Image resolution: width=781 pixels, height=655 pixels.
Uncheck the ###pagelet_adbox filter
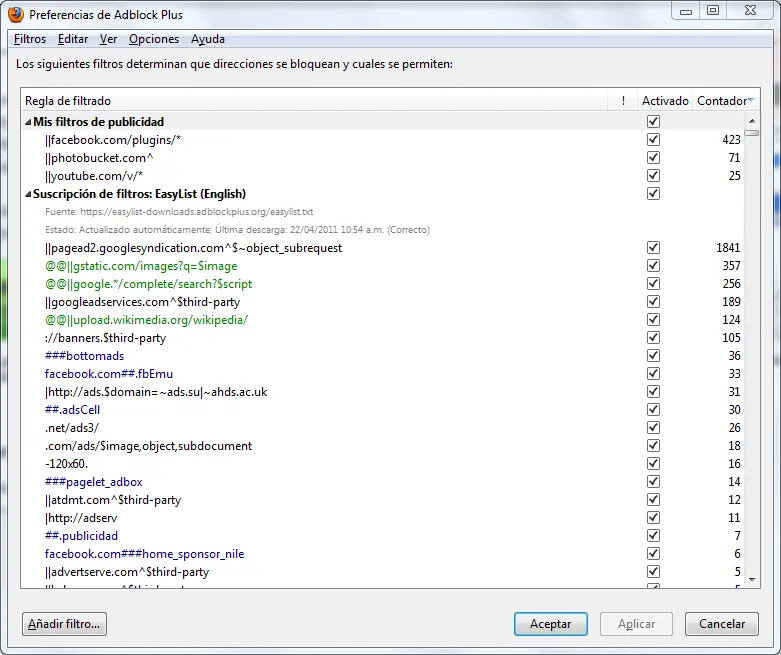653,482
